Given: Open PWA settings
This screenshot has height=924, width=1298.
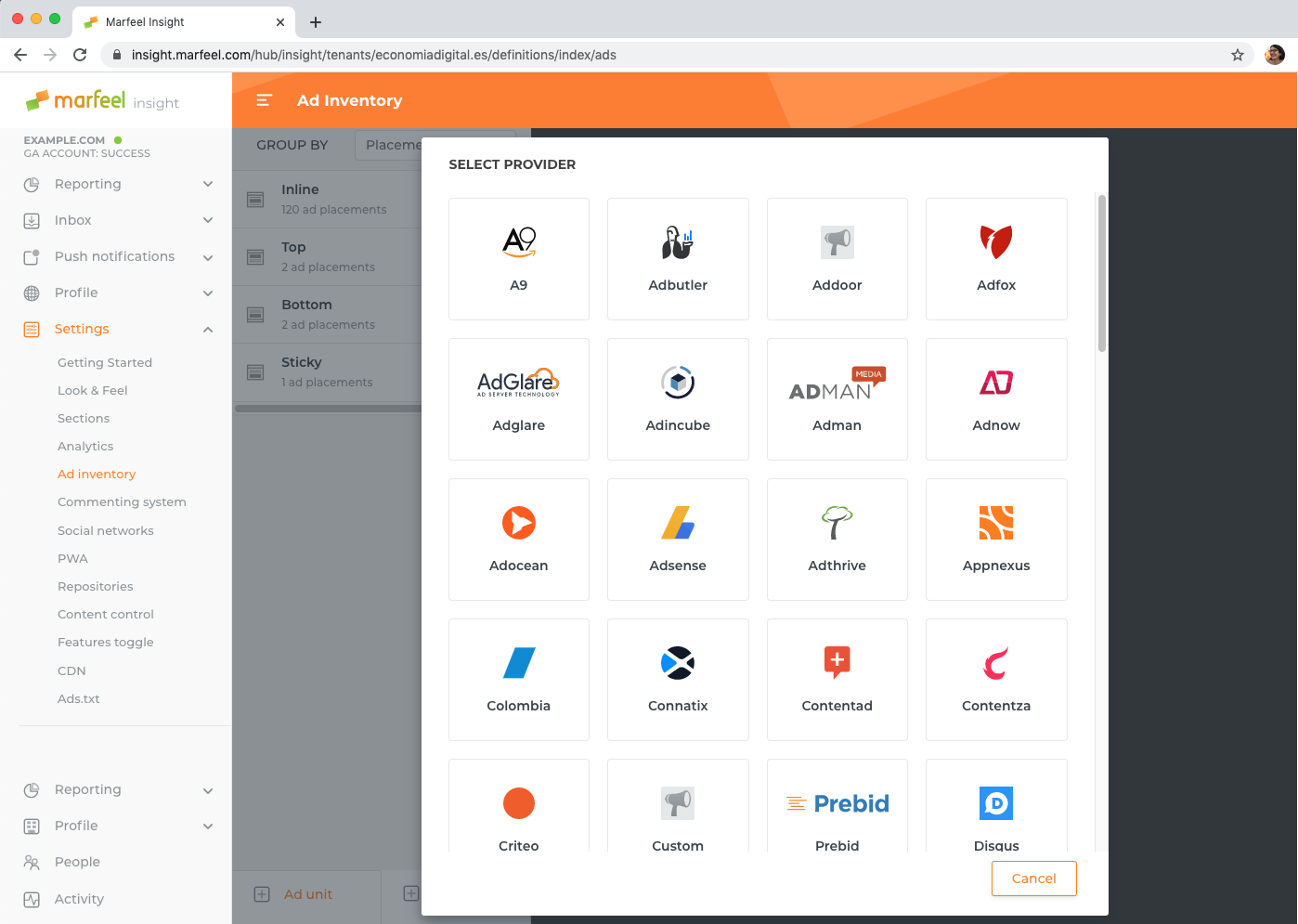Looking at the screenshot, I should point(72,558).
